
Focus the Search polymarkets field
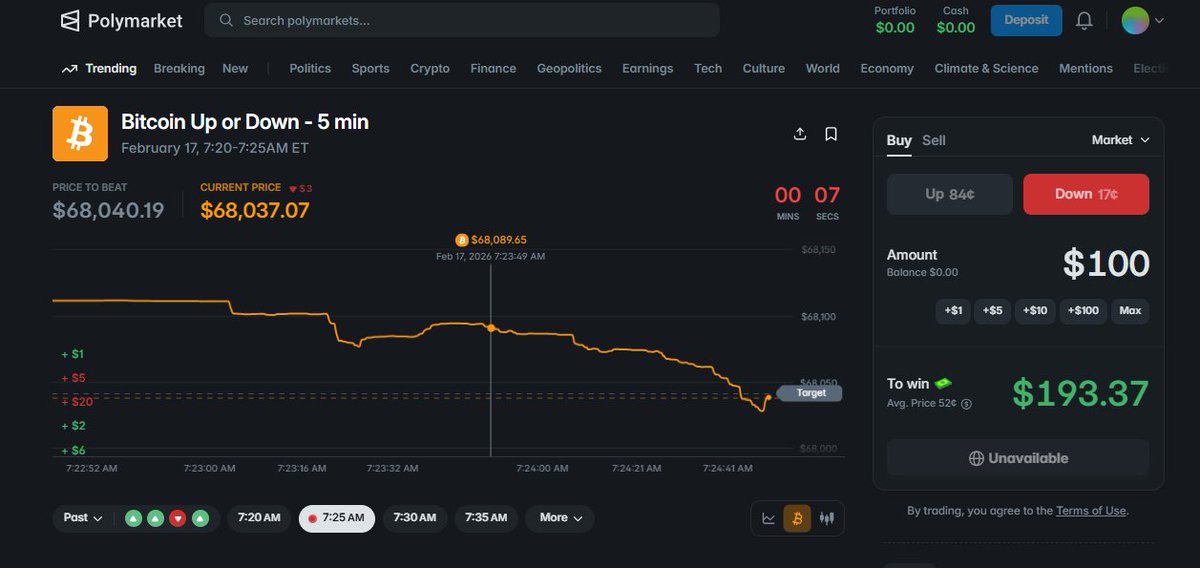click(x=462, y=20)
